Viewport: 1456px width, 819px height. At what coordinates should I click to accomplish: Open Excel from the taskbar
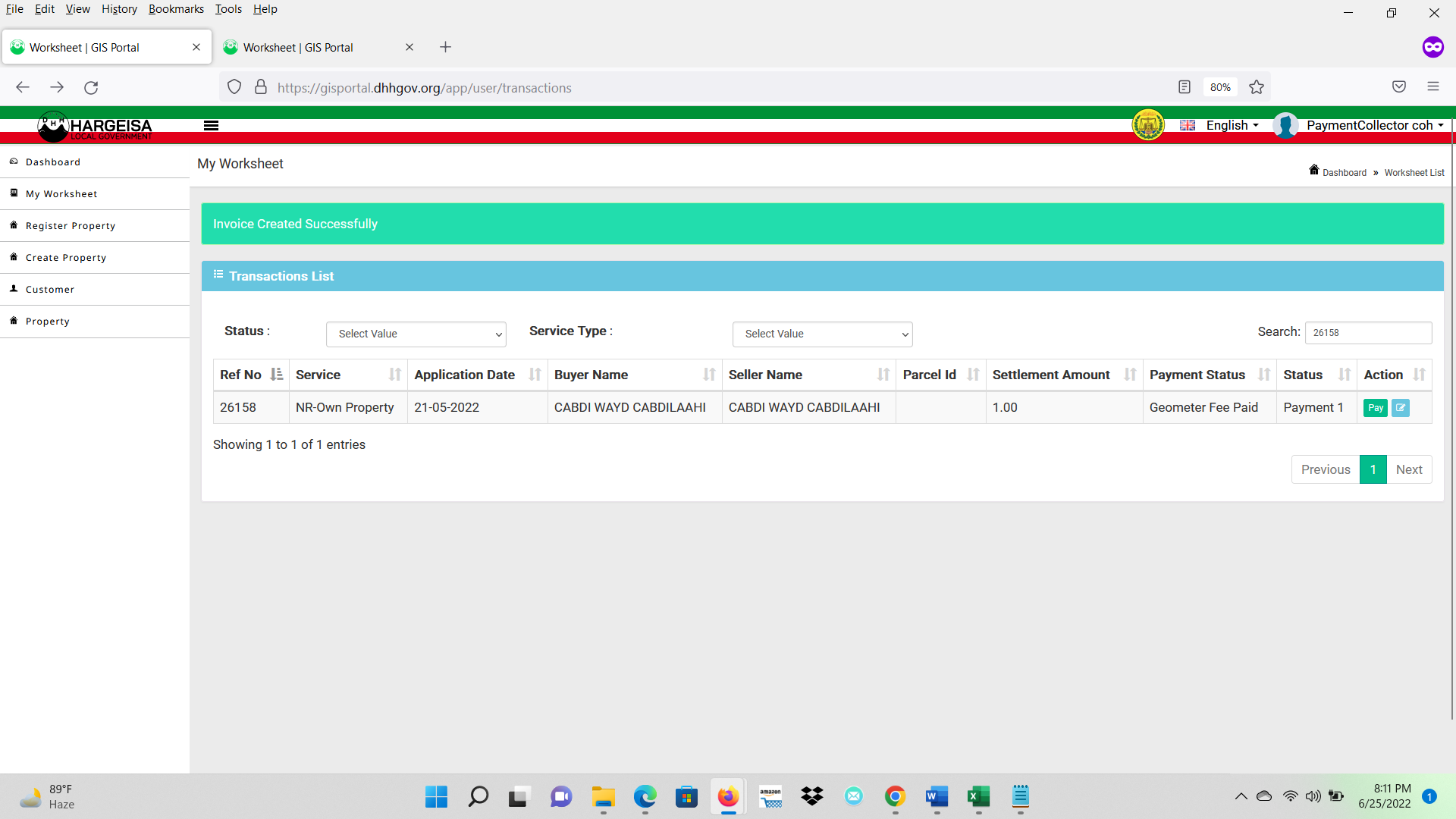(978, 796)
